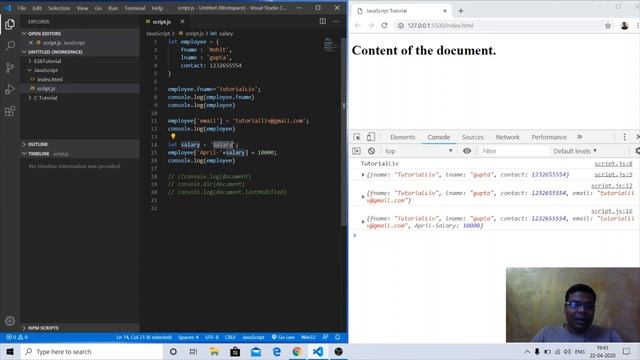Open the Terminal menu in VS Code
The image size is (640, 360).
pyautogui.click(x=134, y=8)
